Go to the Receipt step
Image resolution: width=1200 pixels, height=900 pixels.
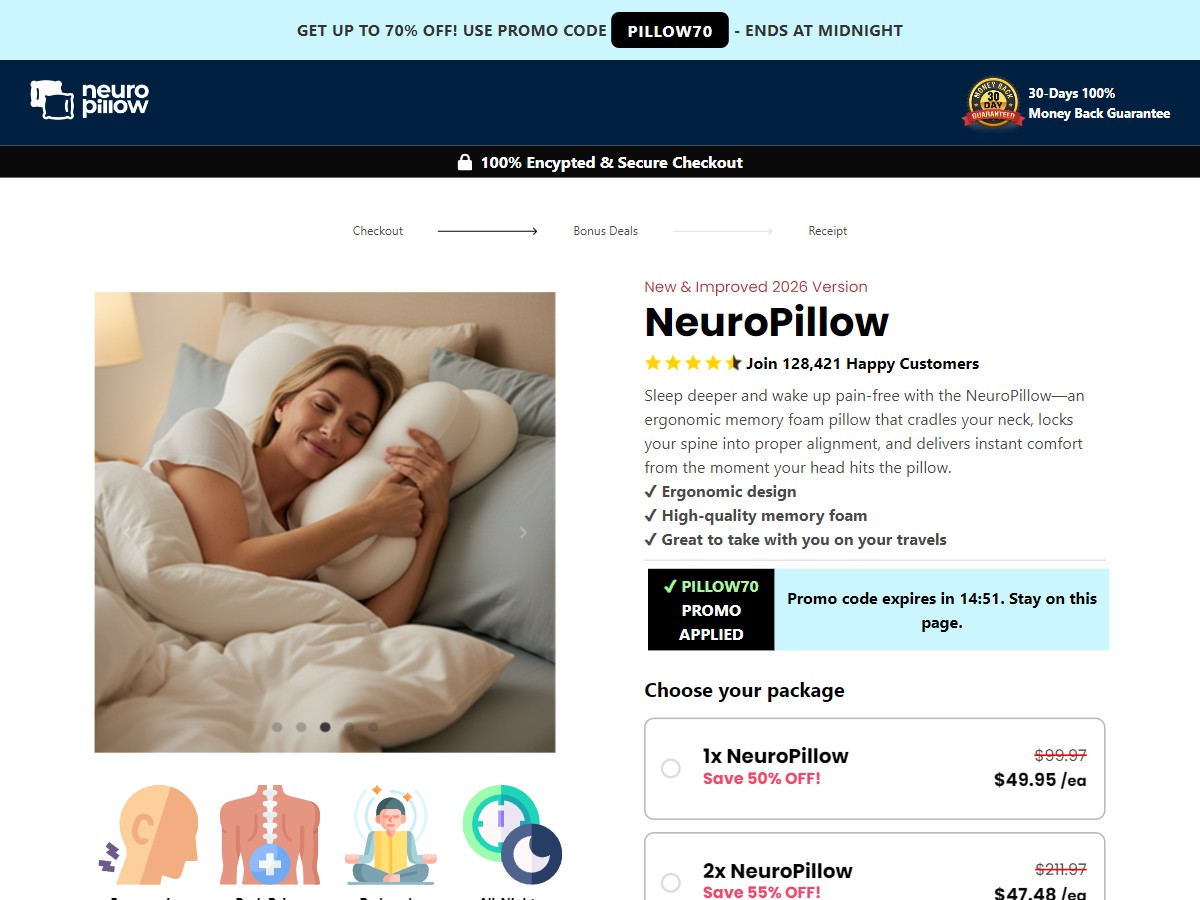click(x=828, y=231)
